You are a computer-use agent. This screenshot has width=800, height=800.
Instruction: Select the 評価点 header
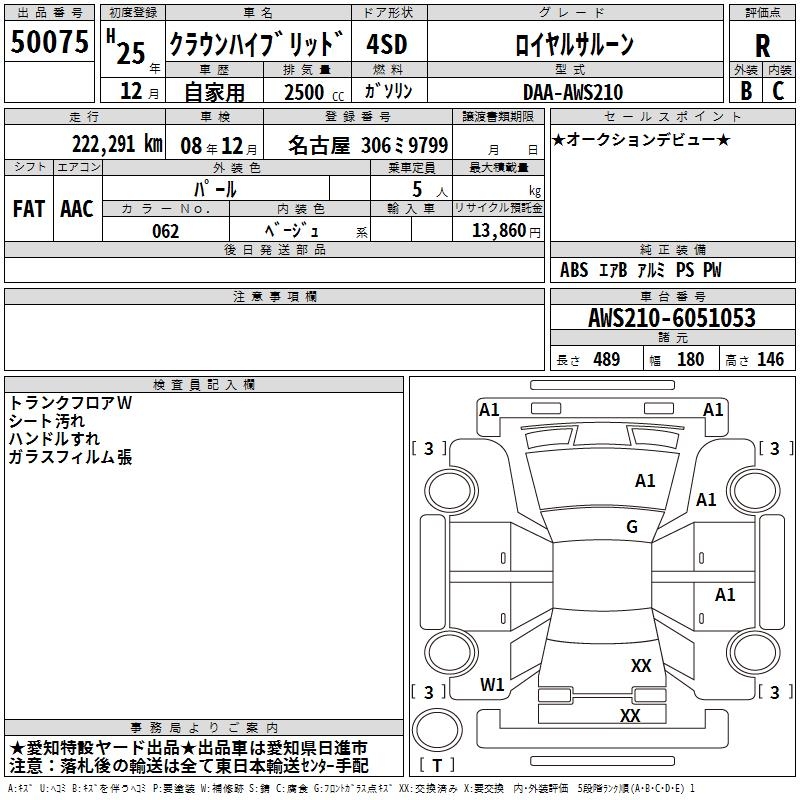point(762,13)
